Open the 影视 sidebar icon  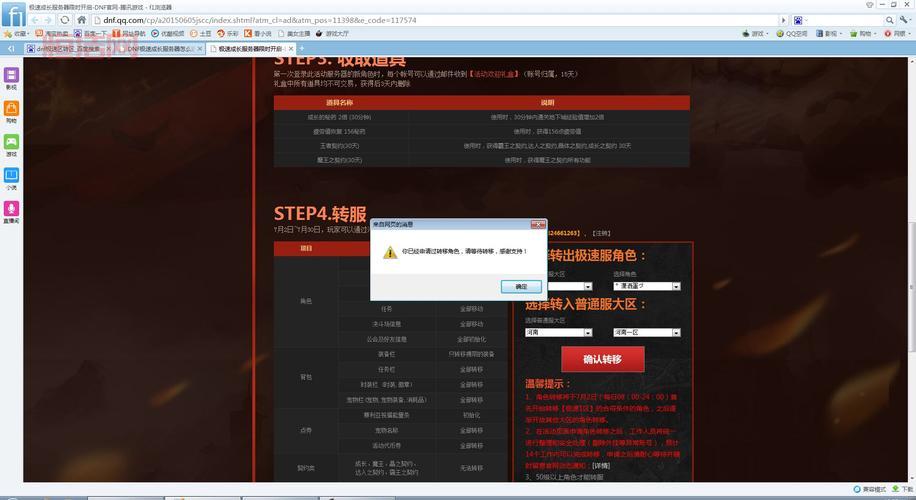click(12, 76)
